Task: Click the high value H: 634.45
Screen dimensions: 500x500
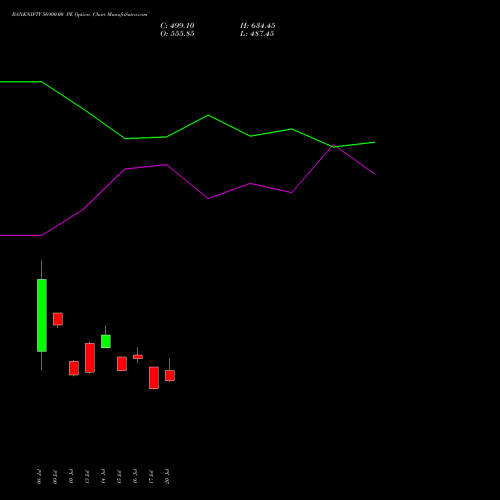Action: pos(257,26)
